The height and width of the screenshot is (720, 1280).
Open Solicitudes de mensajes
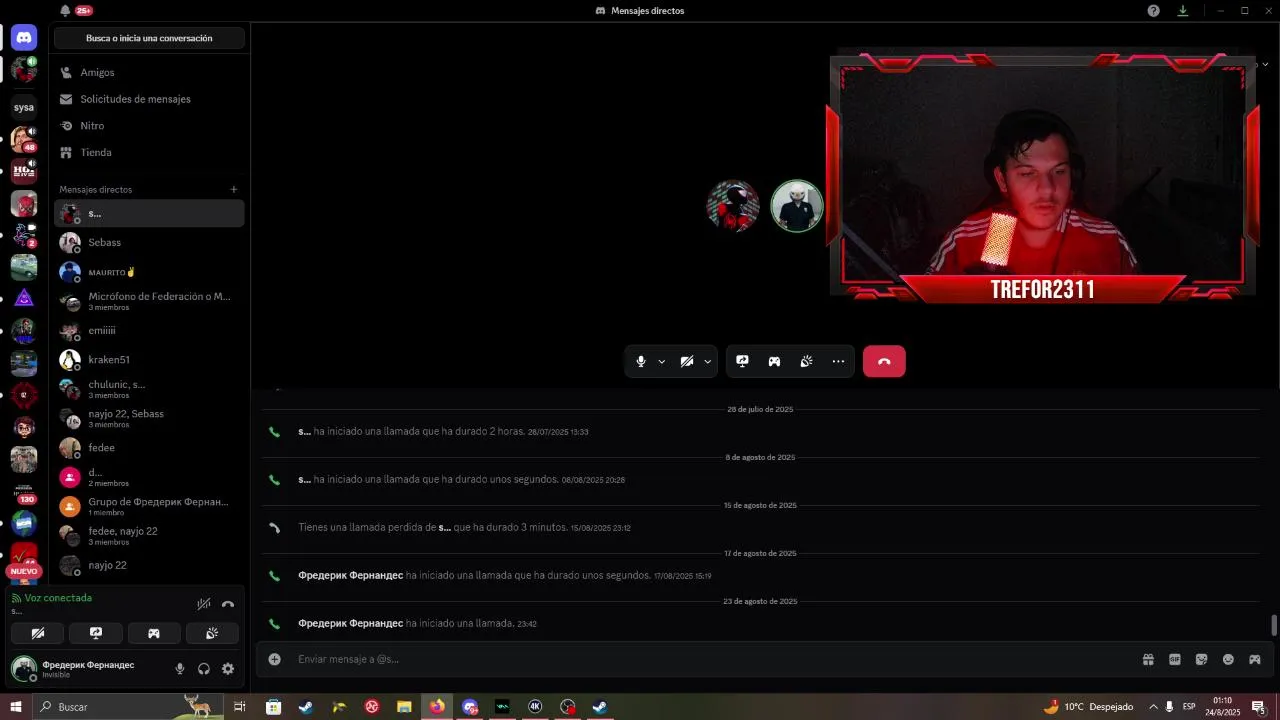[149, 99]
